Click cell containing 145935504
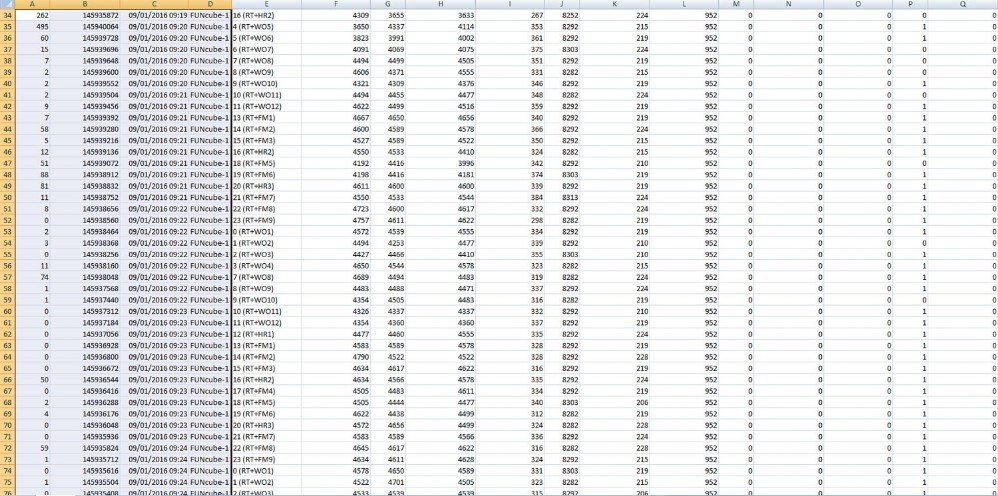The image size is (998, 496). point(85,482)
